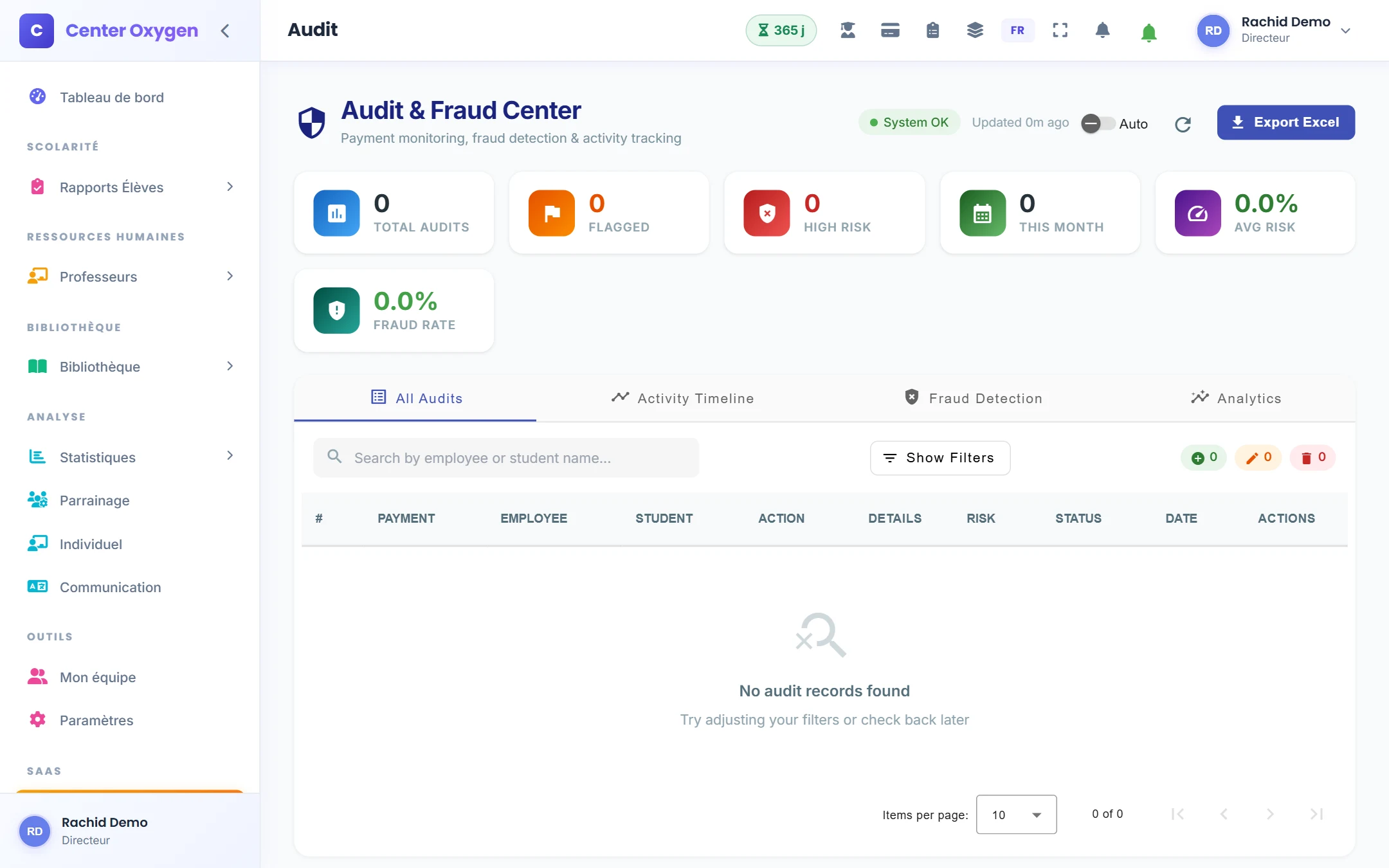Image resolution: width=1389 pixels, height=868 pixels.
Task: Click the DATE column header
Action: (1181, 518)
